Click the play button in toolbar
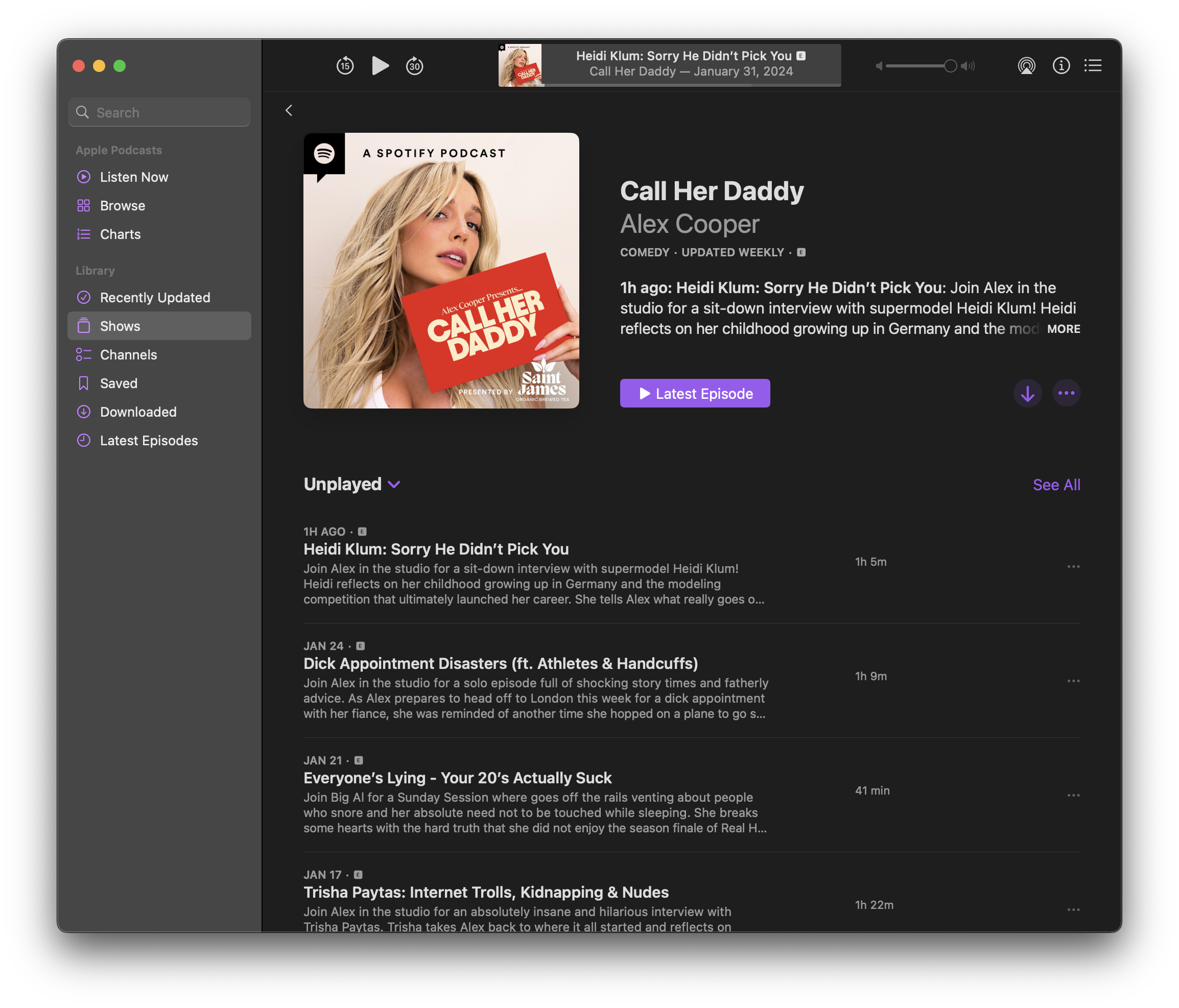1179x1008 pixels. coord(380,66)
